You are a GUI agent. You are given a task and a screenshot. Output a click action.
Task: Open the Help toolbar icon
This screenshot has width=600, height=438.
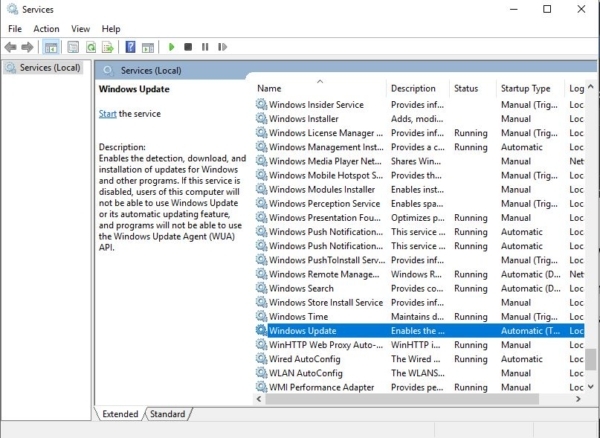[x=130, y=47]
